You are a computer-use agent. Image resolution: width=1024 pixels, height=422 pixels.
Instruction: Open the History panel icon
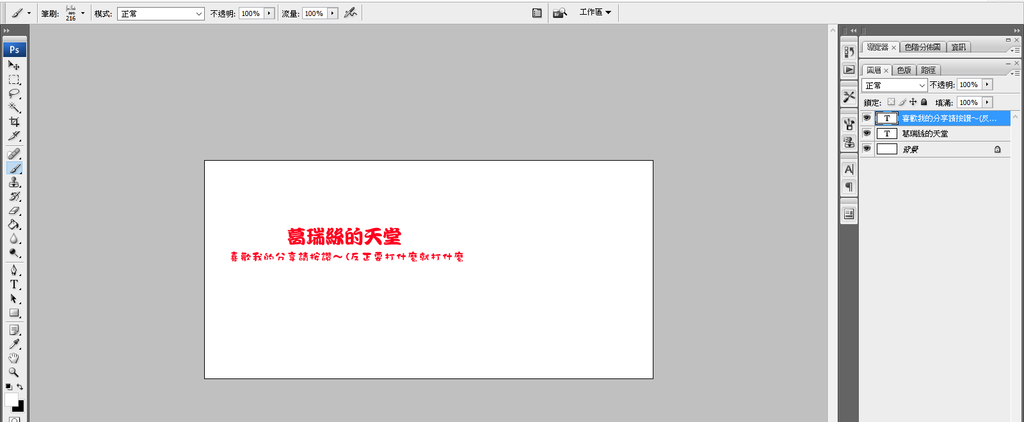tap(849, 52)
